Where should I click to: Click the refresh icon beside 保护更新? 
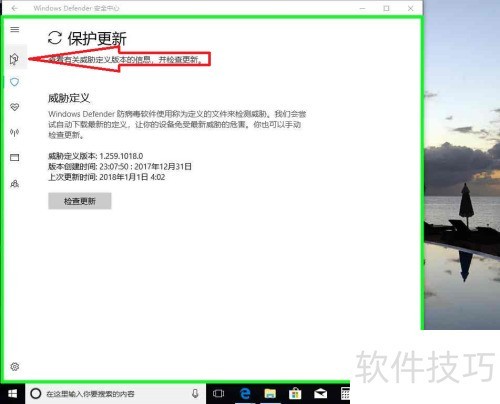[55, 38]
